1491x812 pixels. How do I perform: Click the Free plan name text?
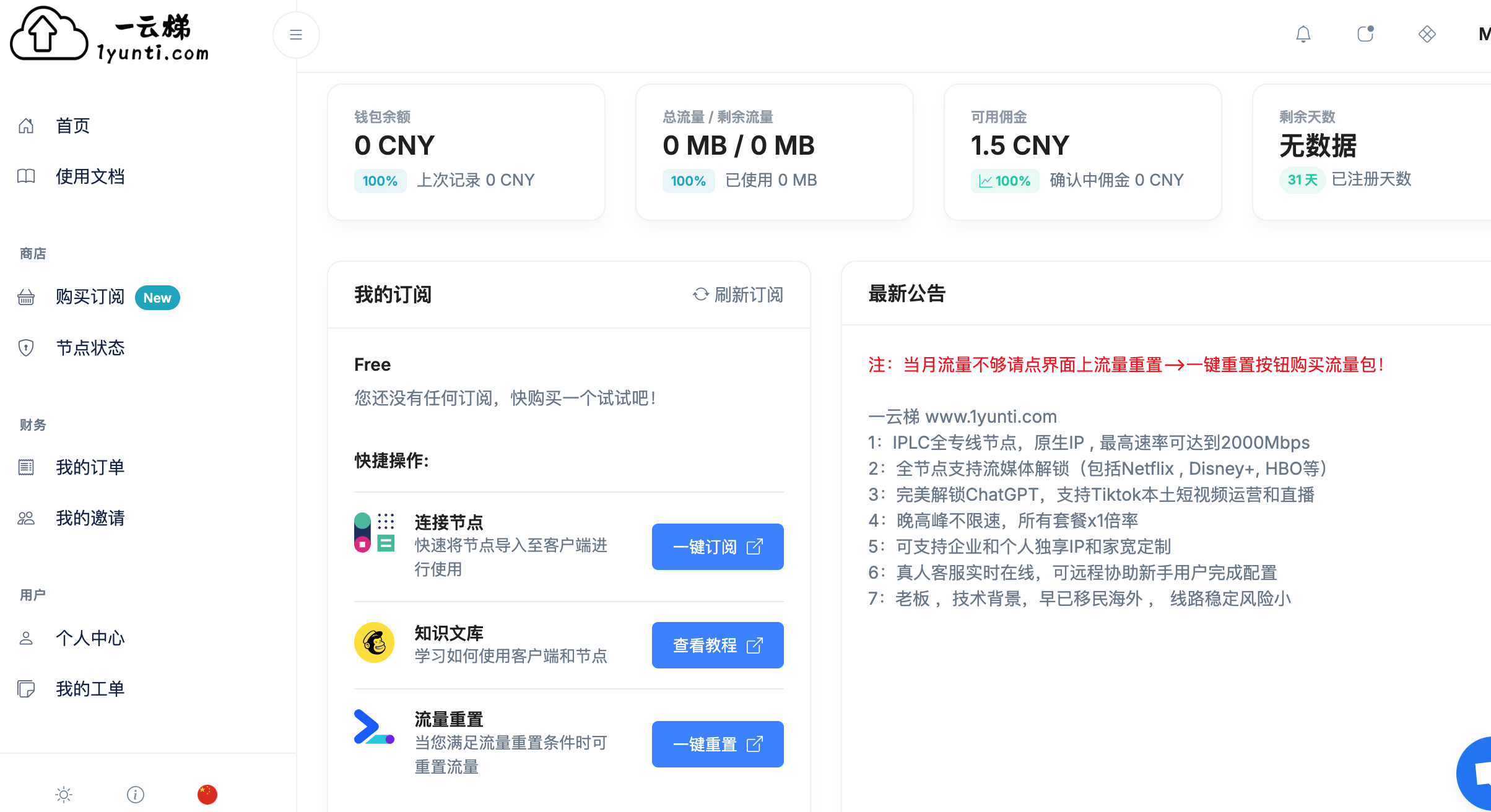(x=372, y=365)
